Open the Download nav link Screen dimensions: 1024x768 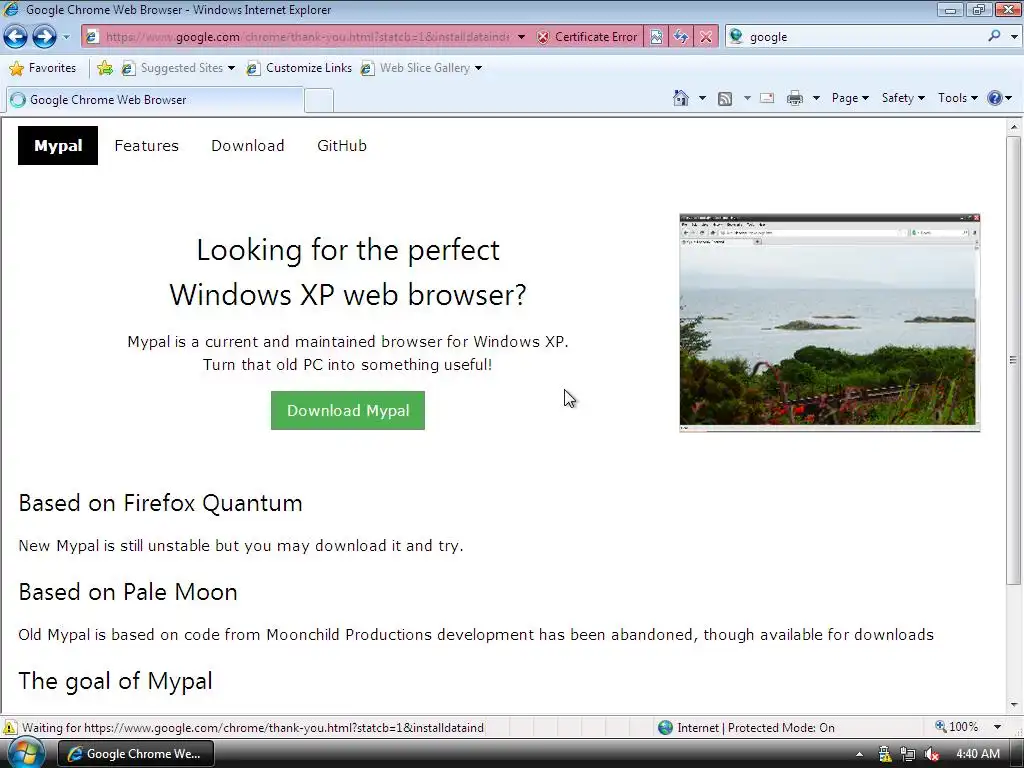tap(248, 146)
